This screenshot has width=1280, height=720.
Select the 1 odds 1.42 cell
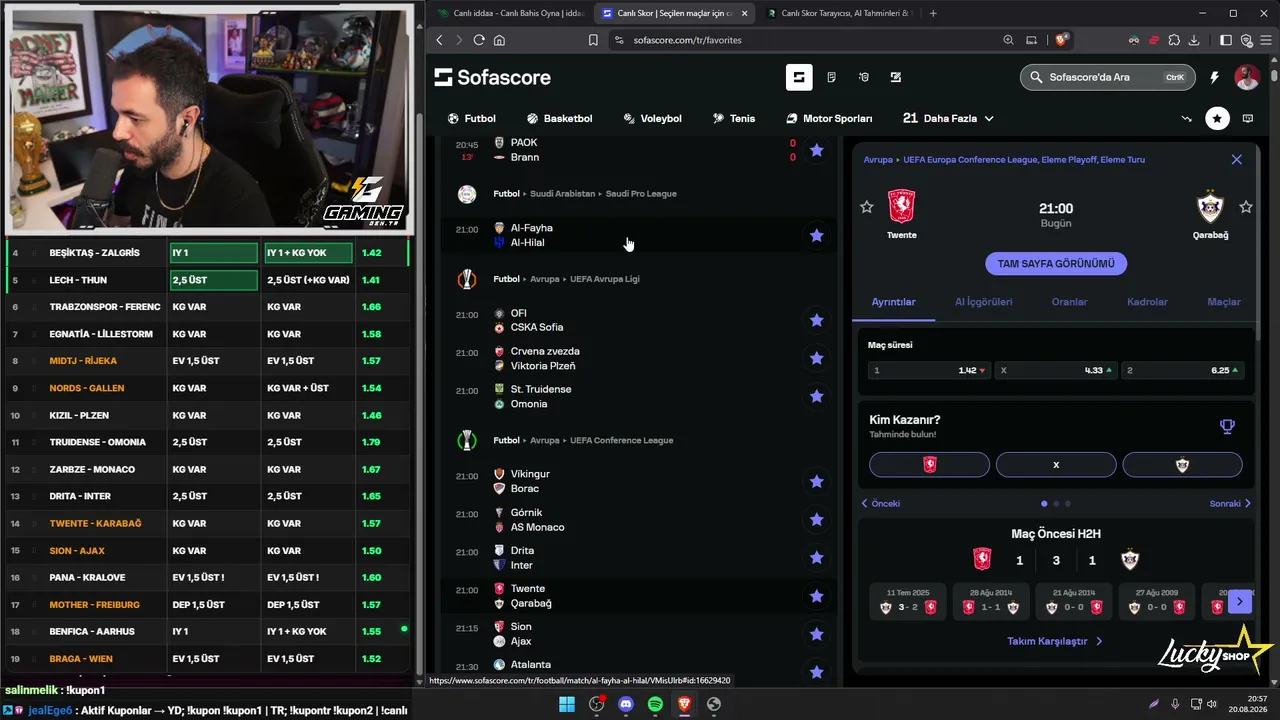coord(929,370)
